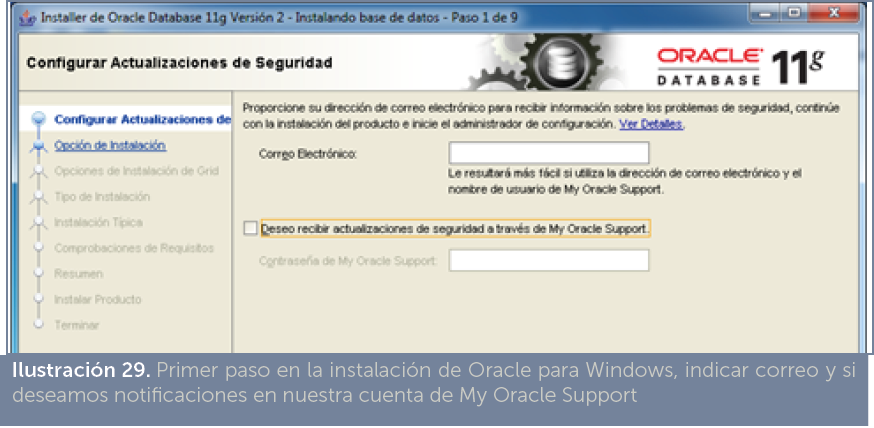Viewport: 874px width, 428px height.
Task: Select Instalar Producto in the steps list
Action: (97, 299)
